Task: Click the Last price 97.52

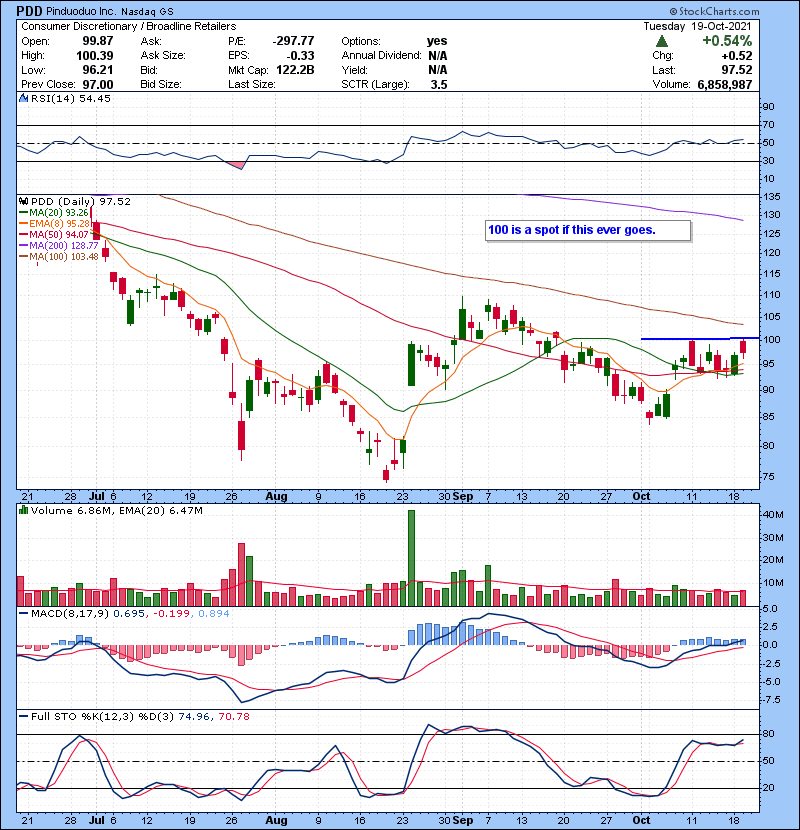Action: coord(736,70)
